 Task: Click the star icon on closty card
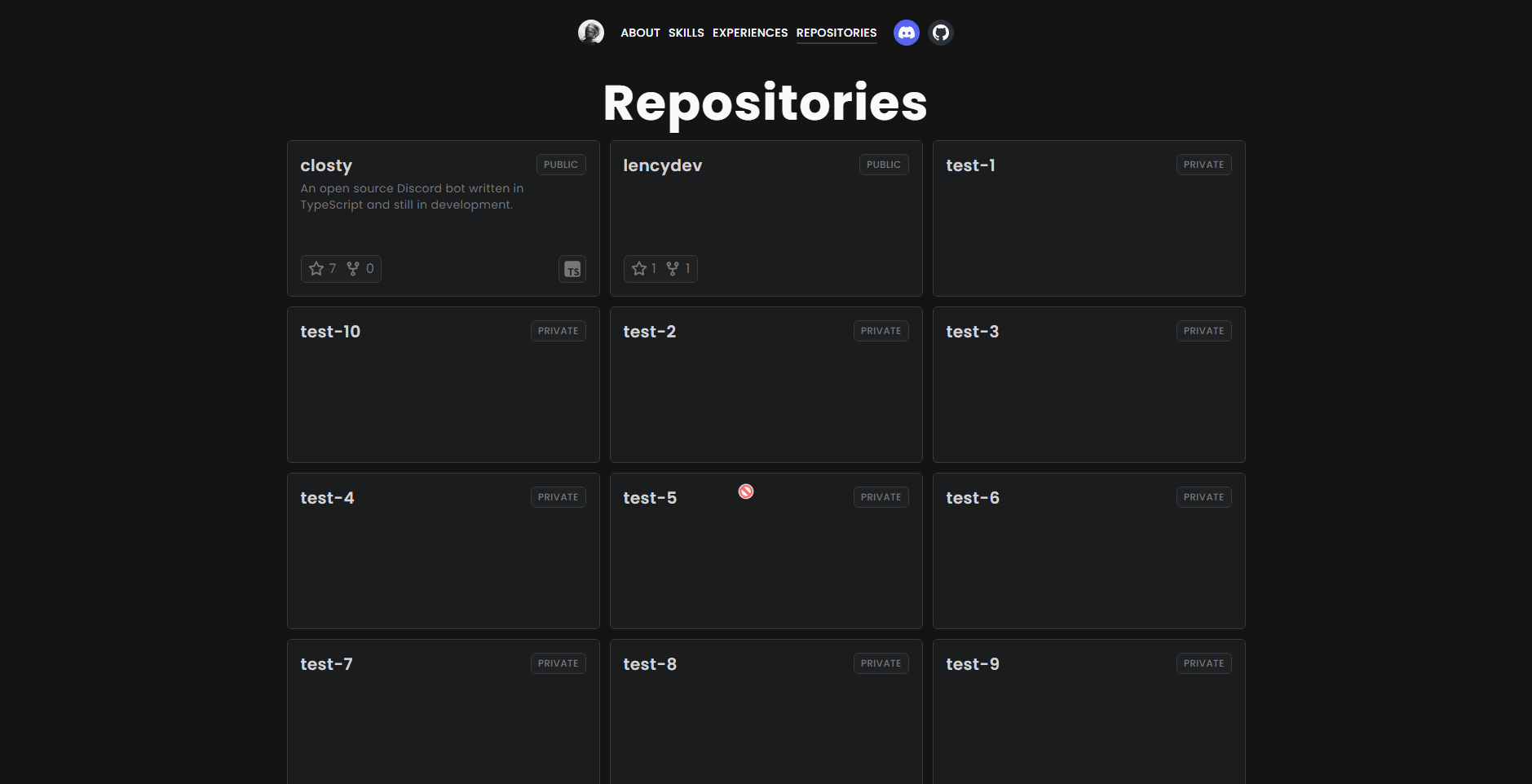pos(318,268)
